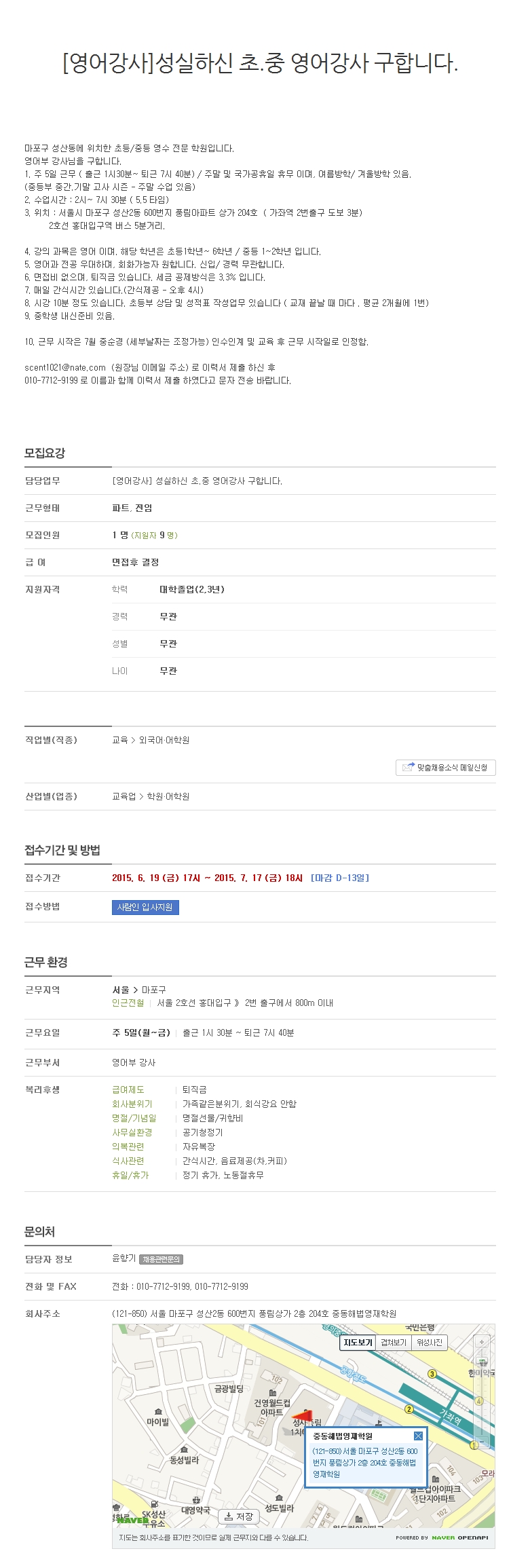Click the Naver logo on the map
Viewport: 511px width, 1568px height.
[x=133, y=1520]
